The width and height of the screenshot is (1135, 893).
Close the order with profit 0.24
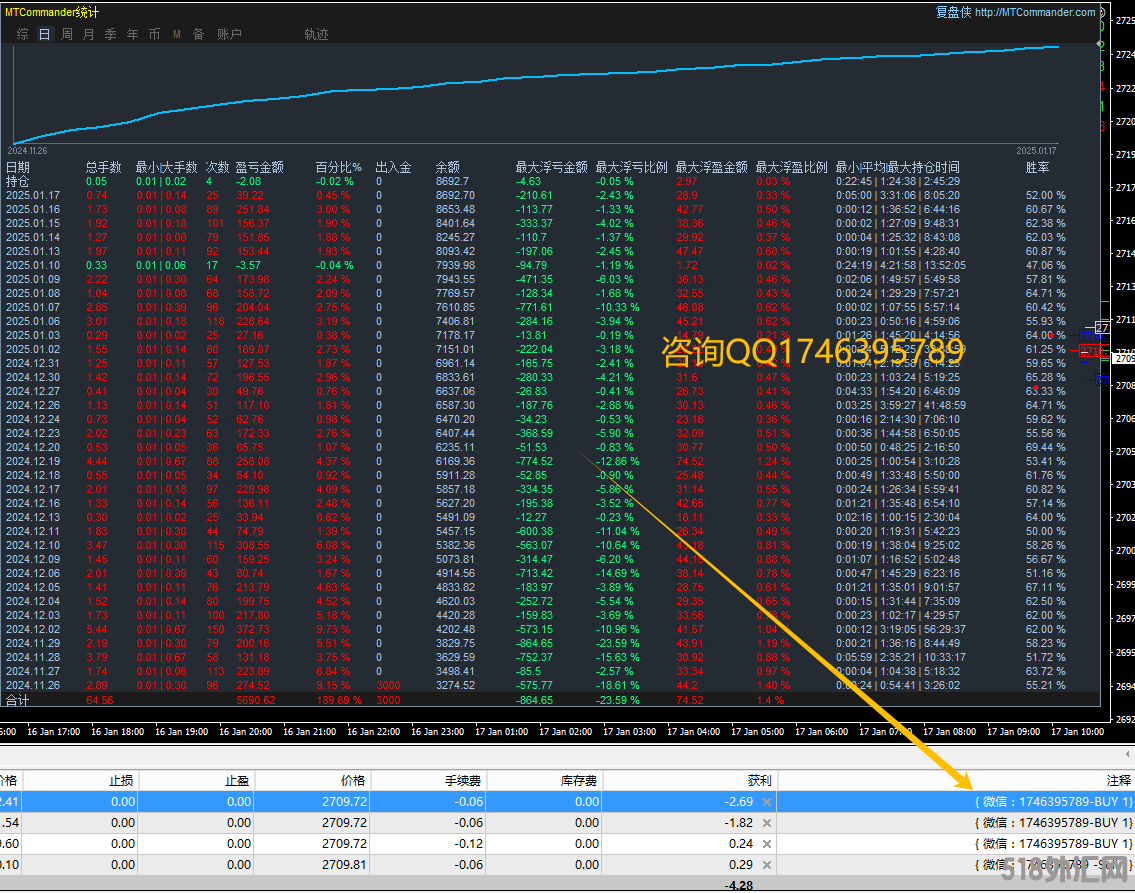[x=767, y=844]
